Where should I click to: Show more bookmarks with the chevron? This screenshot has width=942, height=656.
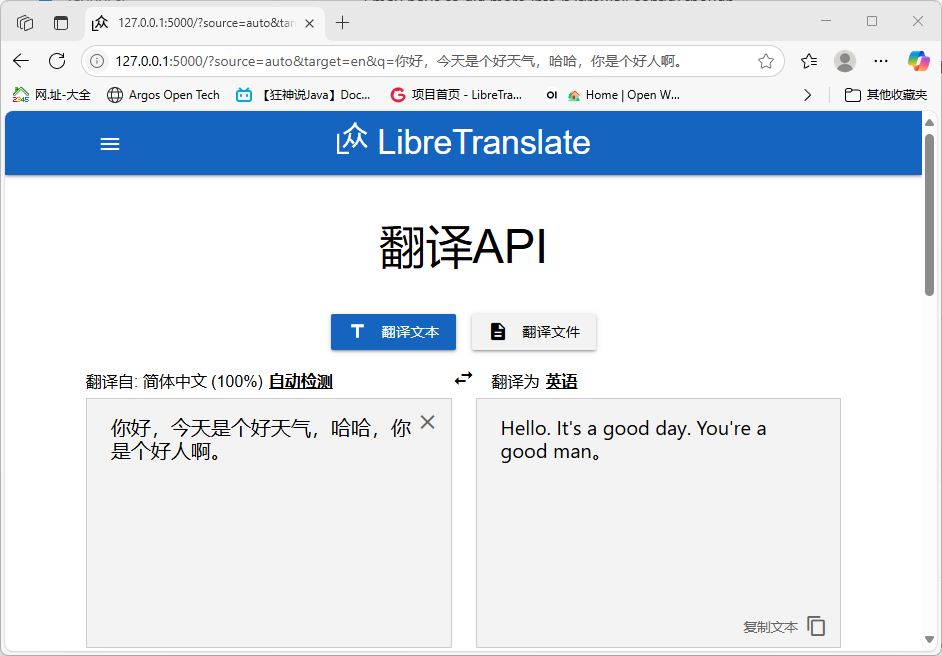tap(807, 95)
